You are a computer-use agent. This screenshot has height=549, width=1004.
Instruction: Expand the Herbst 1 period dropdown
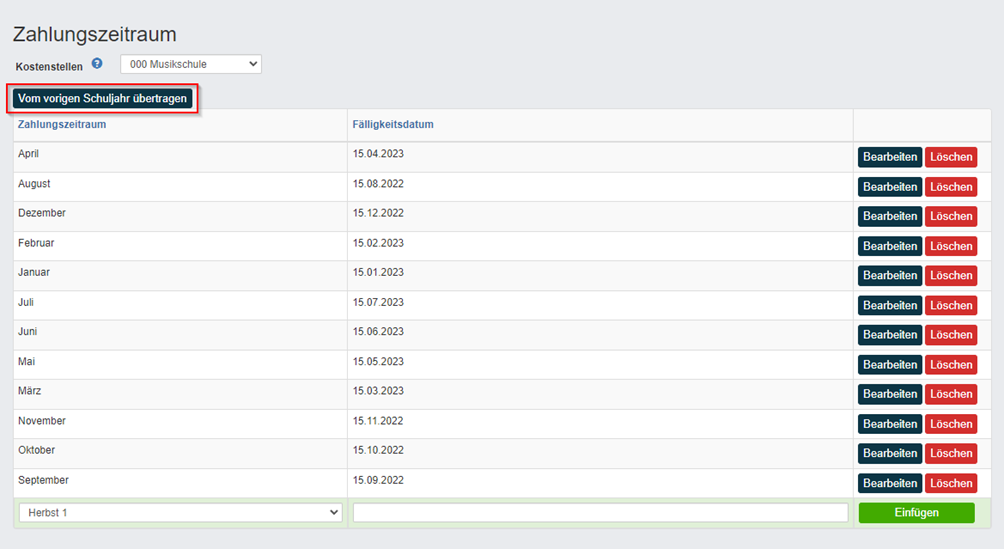(181, 512)
